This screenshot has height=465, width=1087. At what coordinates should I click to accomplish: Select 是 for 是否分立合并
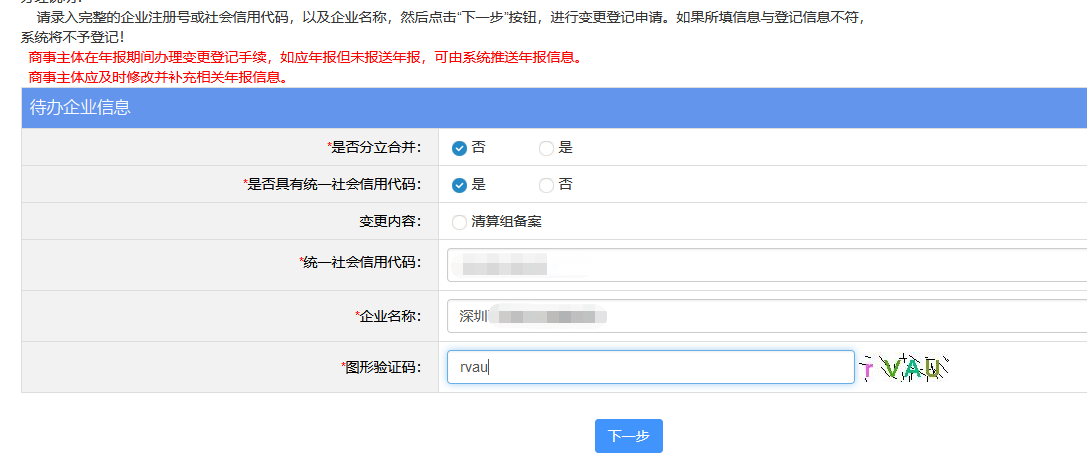coord(546,148)
